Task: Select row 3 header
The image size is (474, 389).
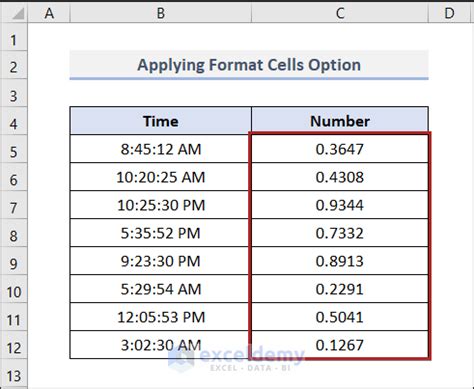Action: coord(14,93)
